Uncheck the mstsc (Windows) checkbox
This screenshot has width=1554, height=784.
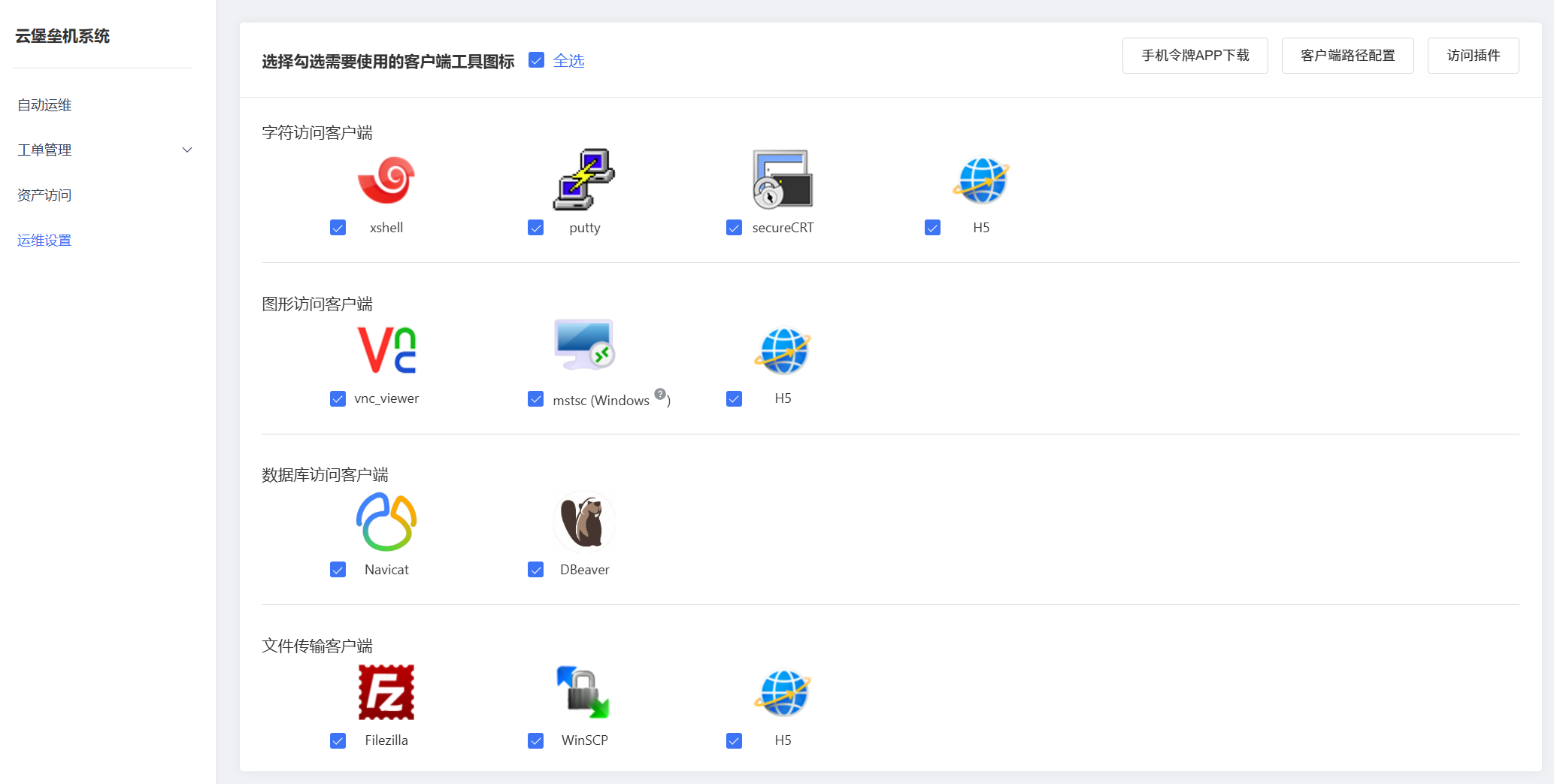(536, 398)
